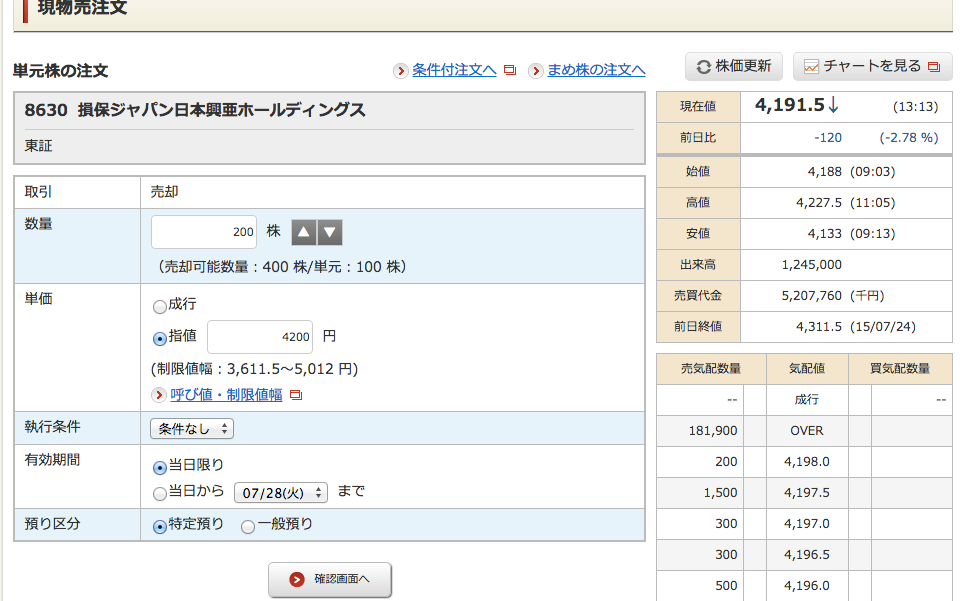Open the 条件付注文へ link
This screenshot has width=960, height=601.
454,70
